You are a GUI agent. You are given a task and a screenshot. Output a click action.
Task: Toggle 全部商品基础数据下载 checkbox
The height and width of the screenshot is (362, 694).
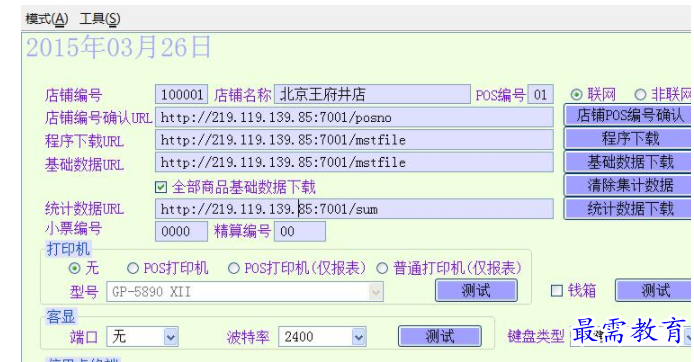tap(161, 187)
